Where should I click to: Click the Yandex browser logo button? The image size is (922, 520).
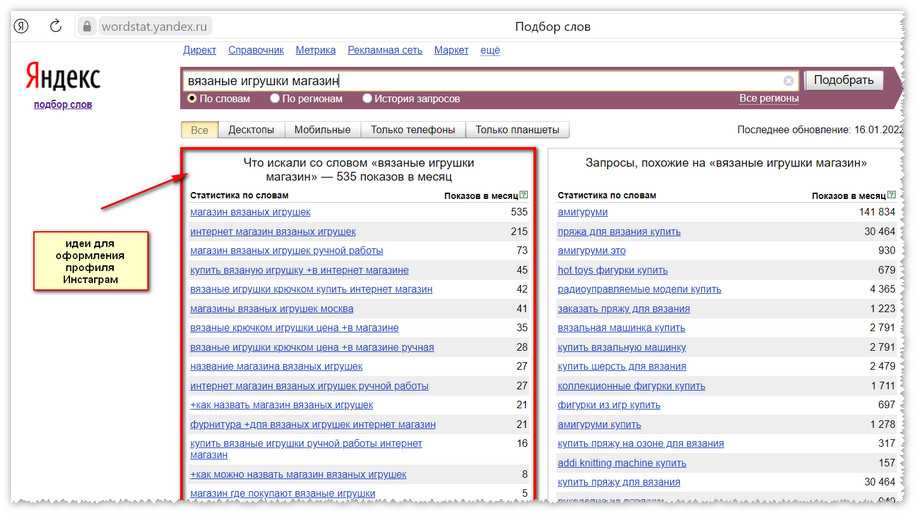point(21,26)
